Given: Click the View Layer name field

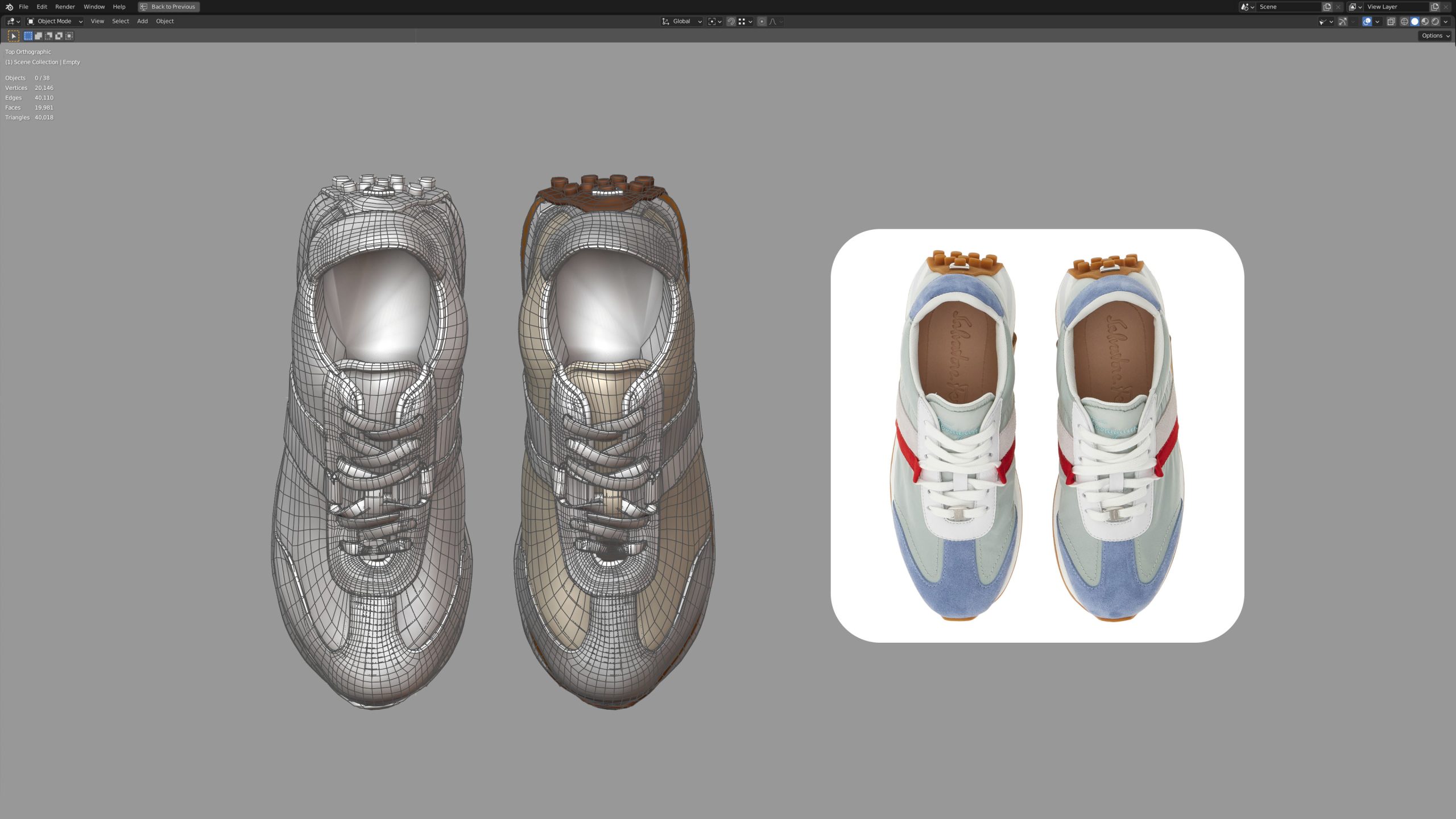Looking at the screenshot, I should tap(1396, 7).
